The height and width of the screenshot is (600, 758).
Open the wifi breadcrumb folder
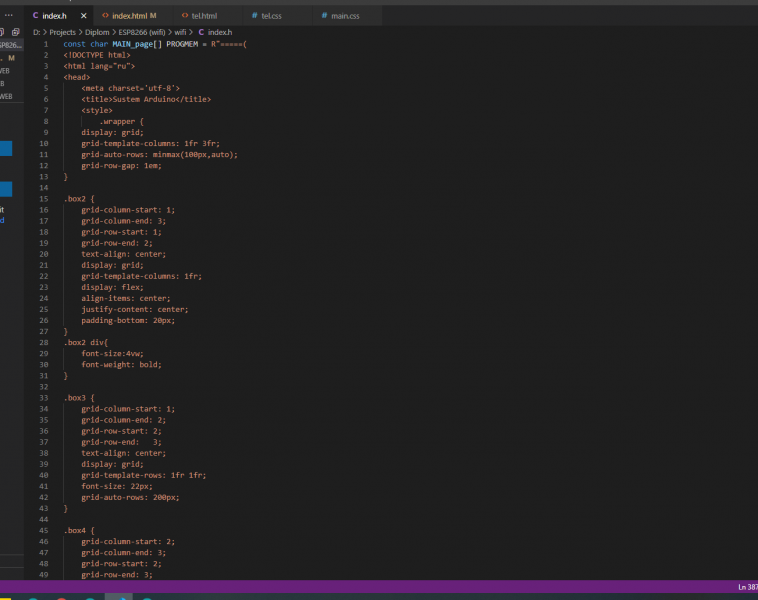coord(180,32)
